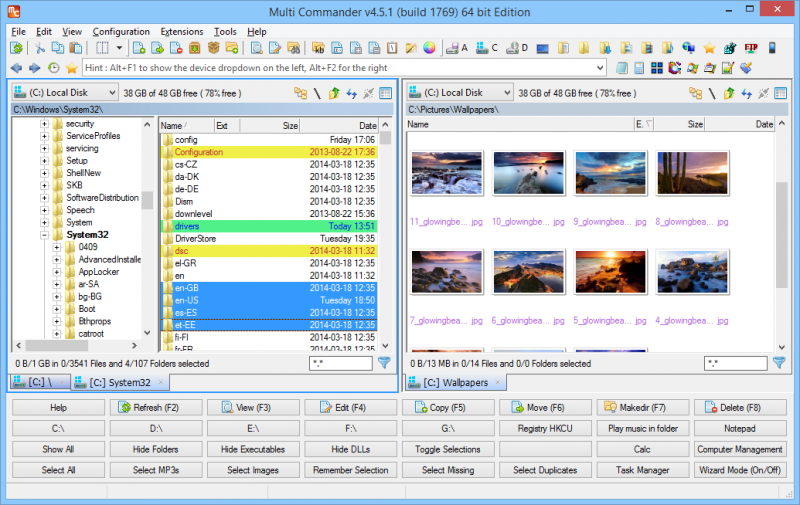Click the Cut scissors icon

click(40, 48)
